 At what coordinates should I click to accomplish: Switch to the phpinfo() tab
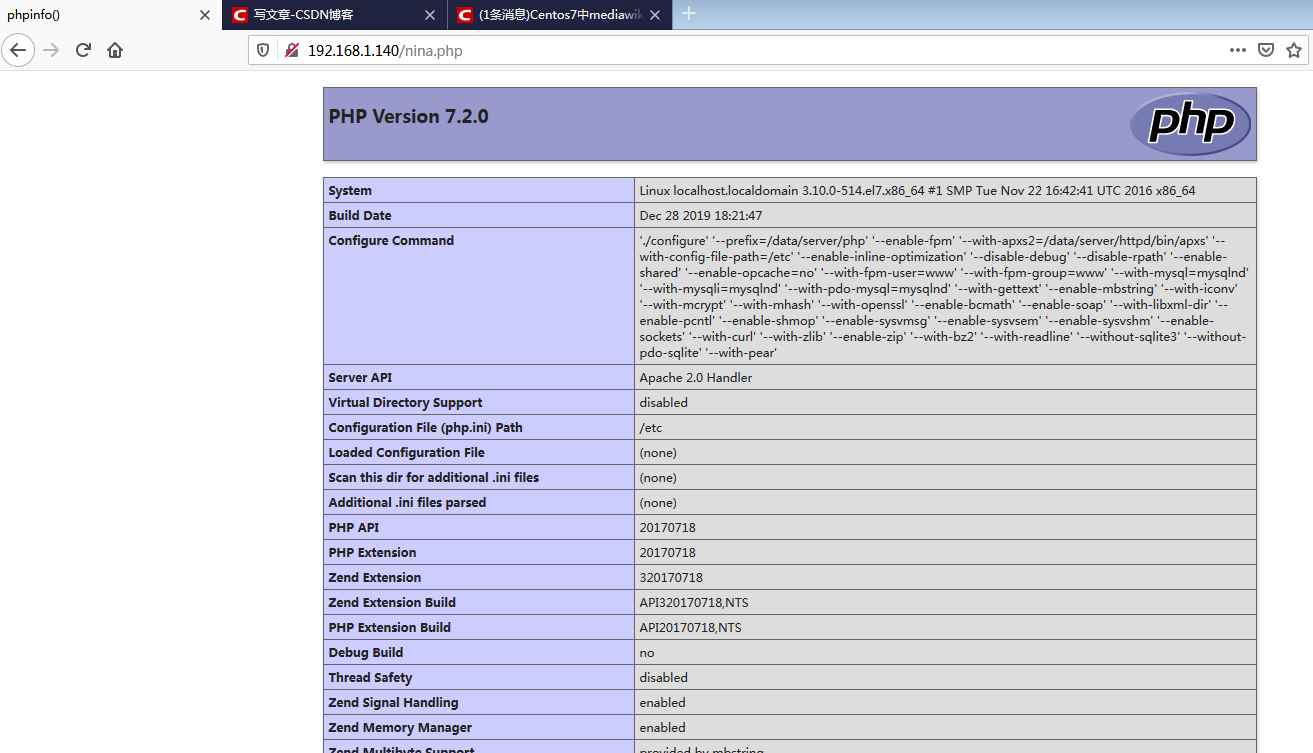coord(110,15)
